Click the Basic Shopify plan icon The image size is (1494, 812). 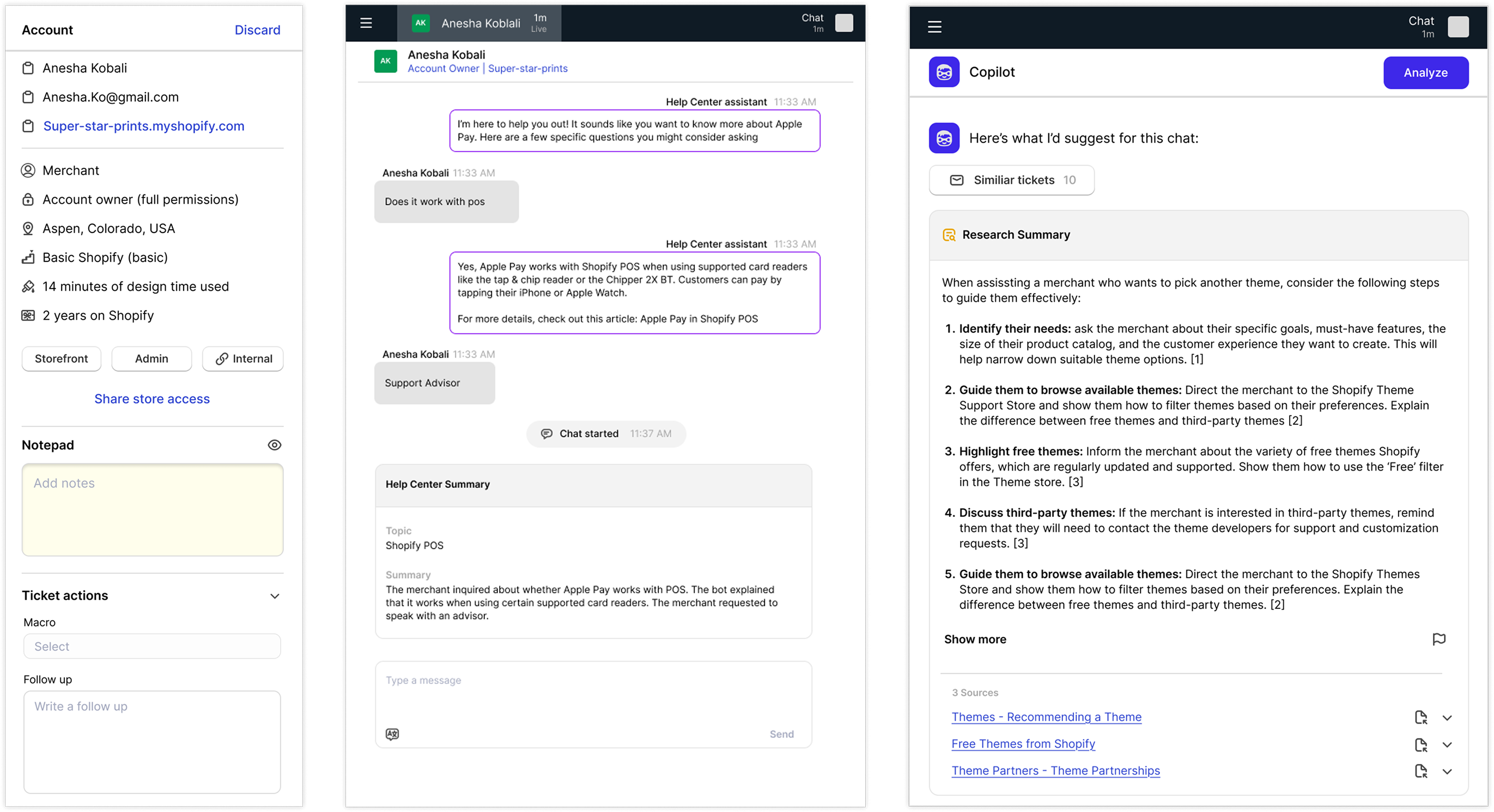pos(28,258)
